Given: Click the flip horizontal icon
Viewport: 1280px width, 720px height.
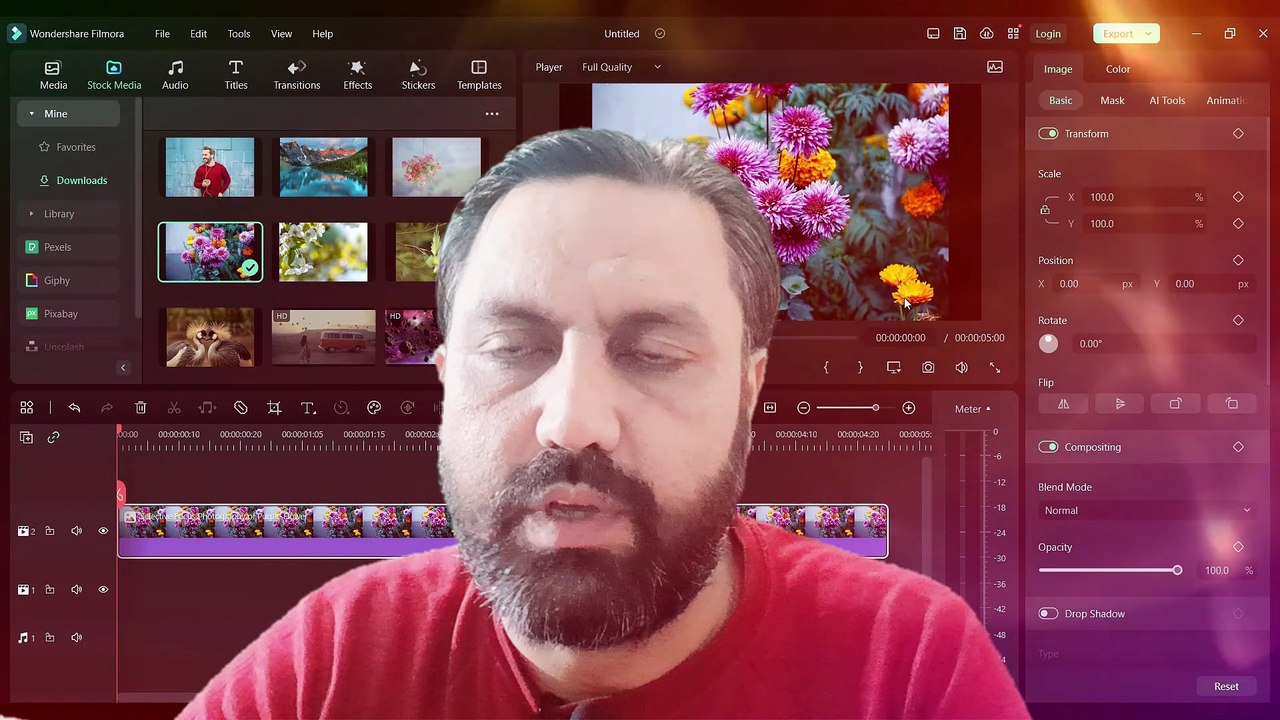Looking at the screenshot, I should coord(1063,404).
